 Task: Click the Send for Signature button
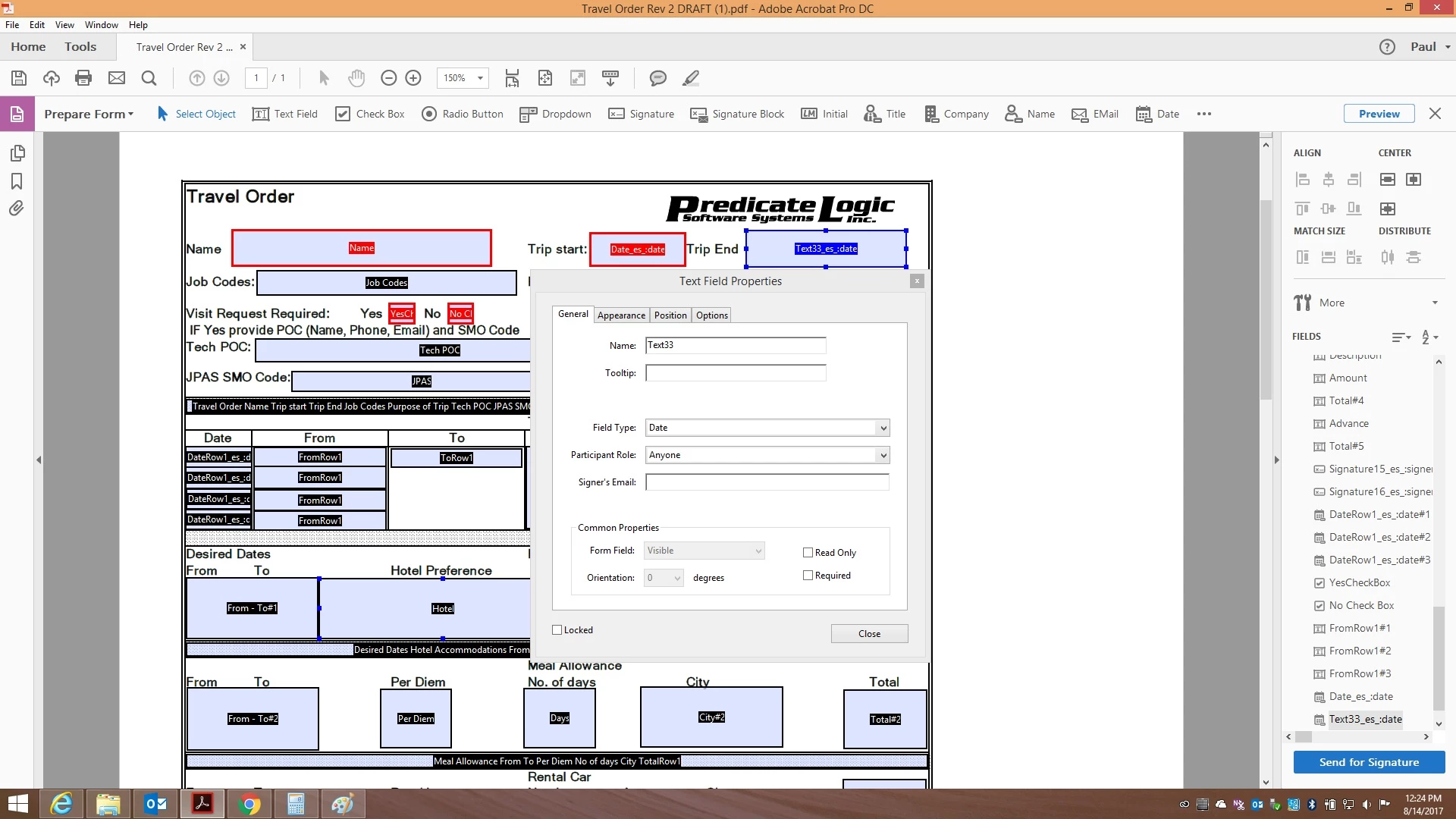(x=1369, y=762)
